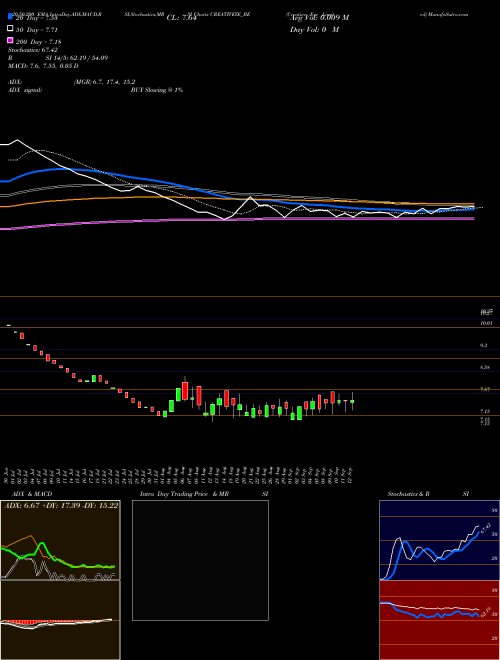Click the 'Stochastics: 67.42' reading
500x660 pixels.
click(33, 50)
